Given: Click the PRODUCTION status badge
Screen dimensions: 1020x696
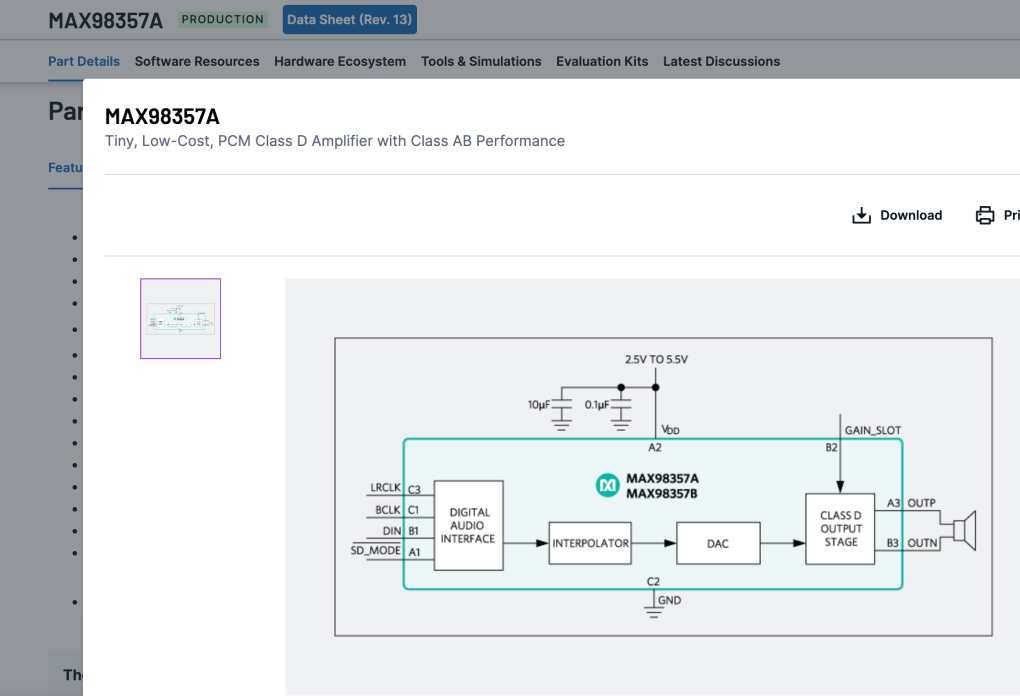Looking at the screenshot, I should pos(223,19).
